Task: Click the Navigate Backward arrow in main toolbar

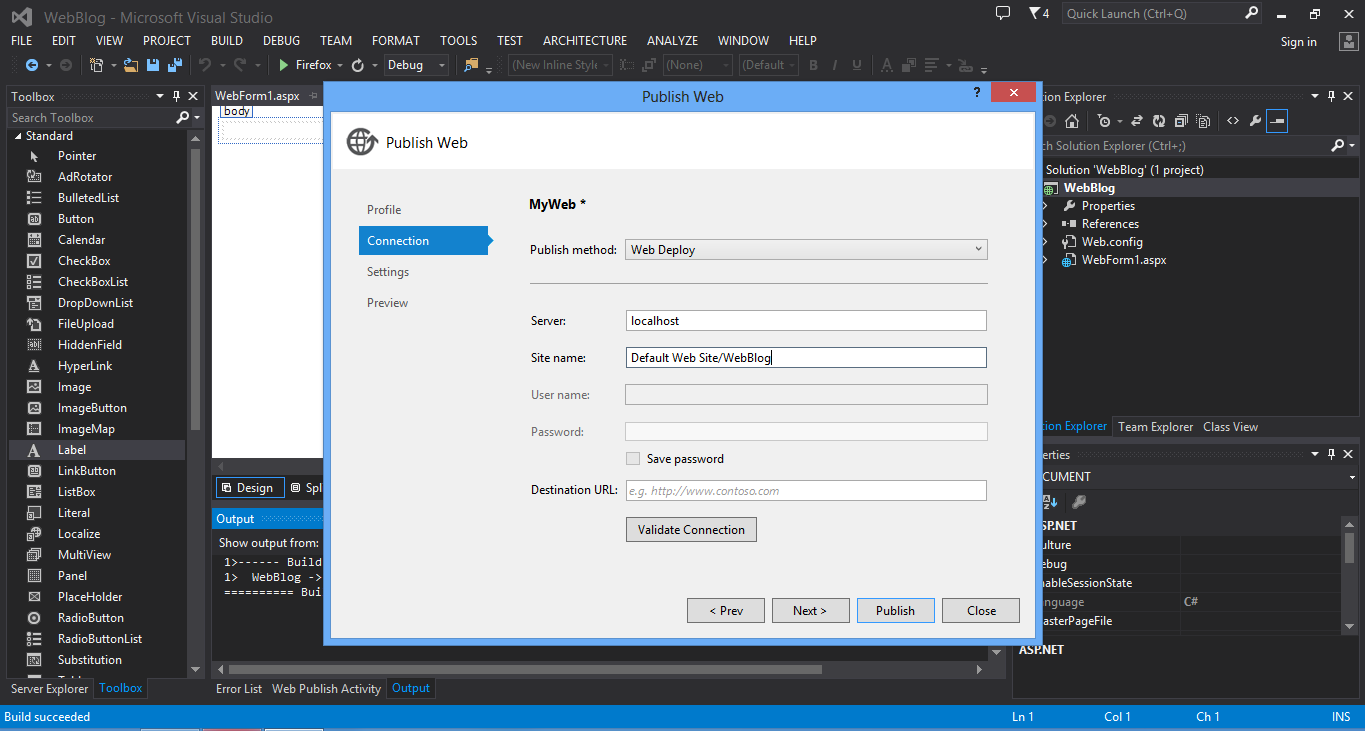Action: [x=31, y=65]
